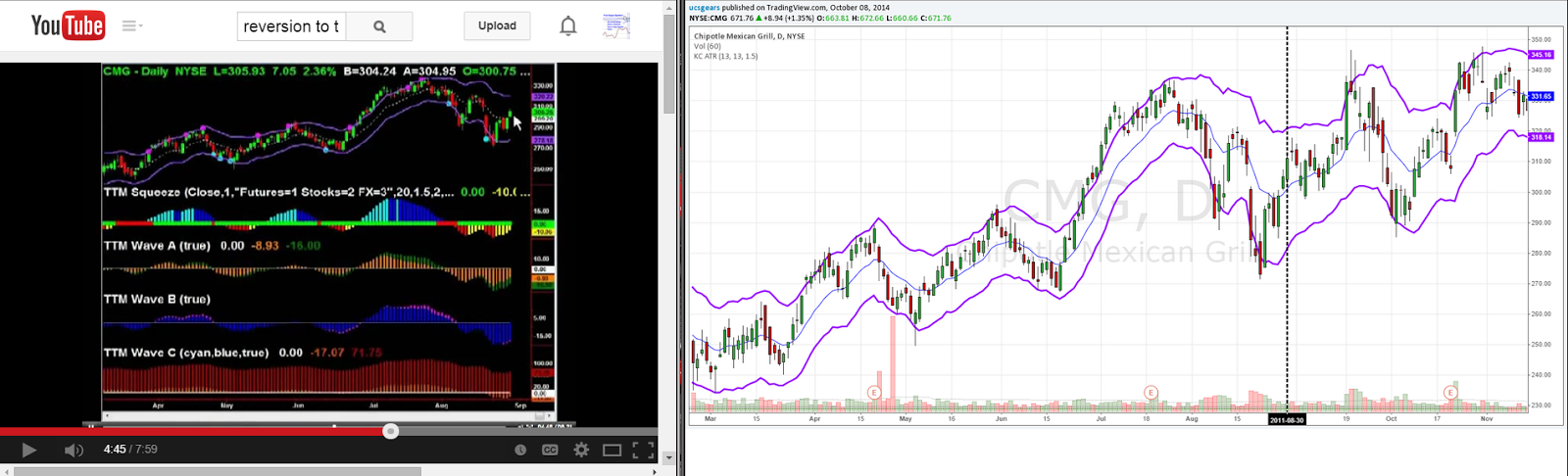Click the YouTube page vertical scrollbar up arrow

tap(669, 7)
